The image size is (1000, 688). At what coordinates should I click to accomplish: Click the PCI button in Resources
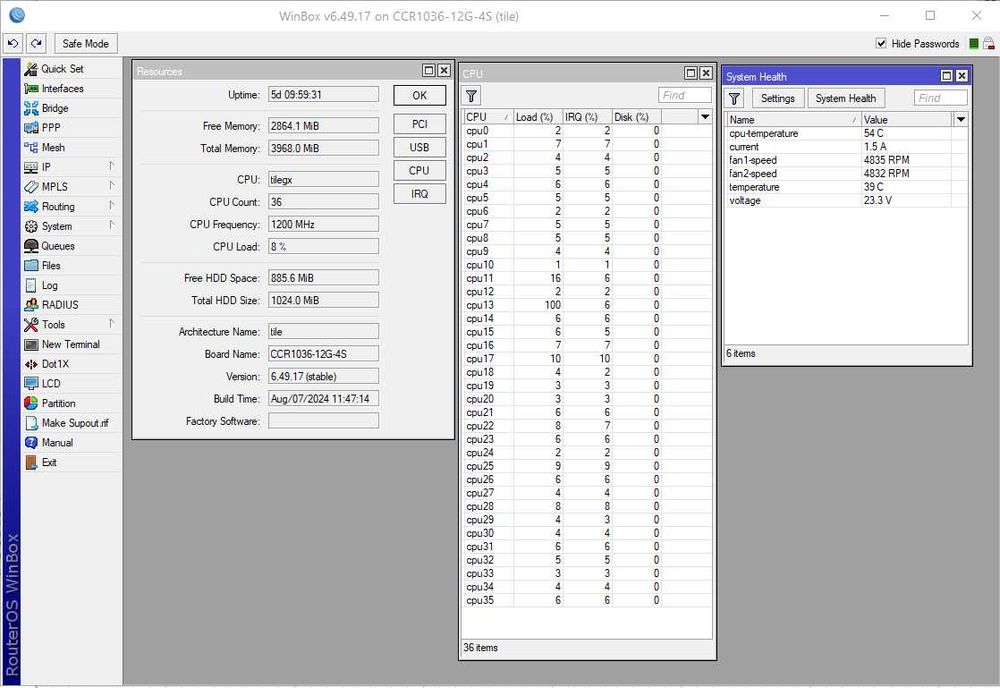[x=419, y=124]
